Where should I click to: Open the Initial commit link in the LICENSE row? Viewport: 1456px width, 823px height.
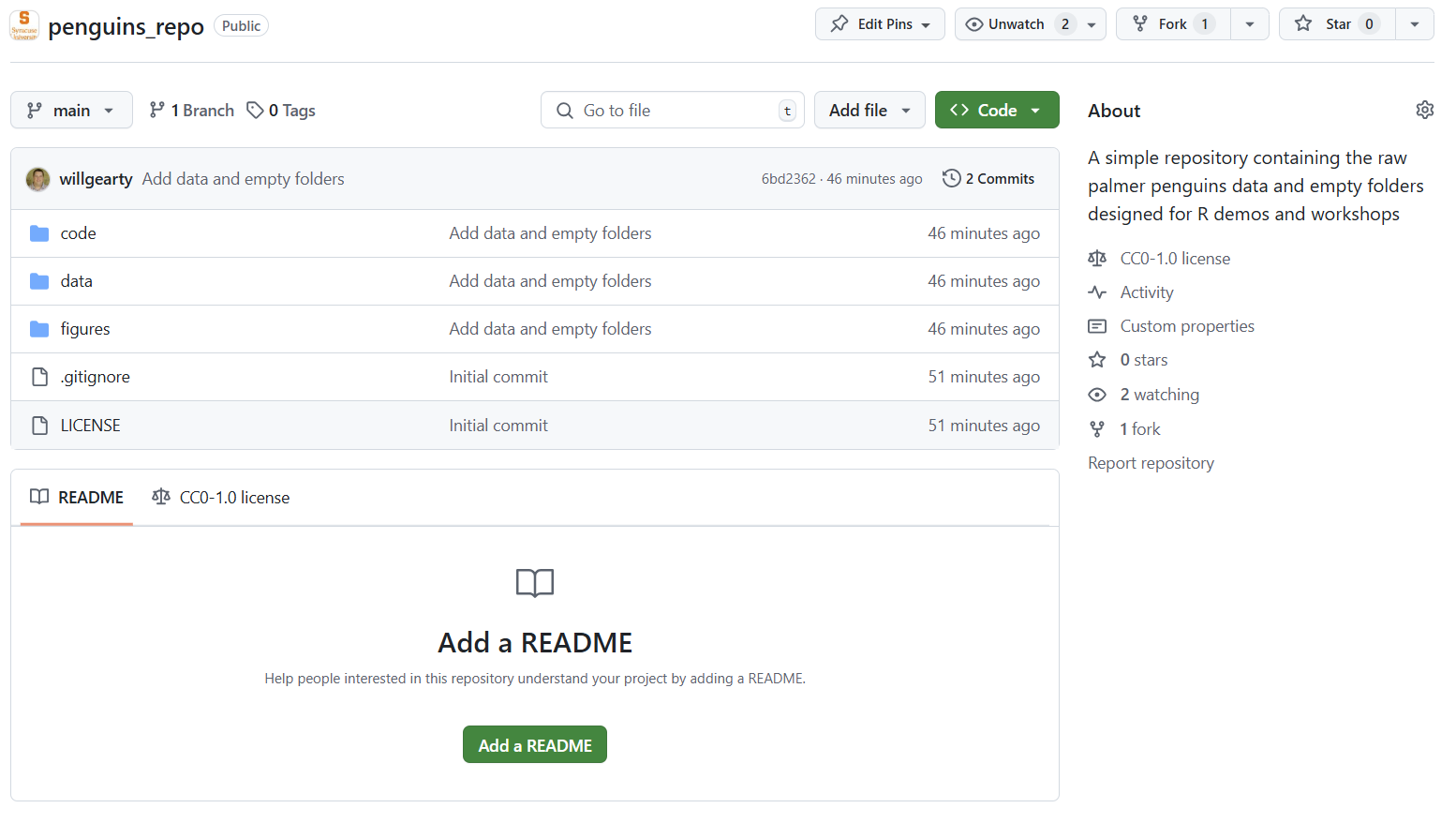(x=498, y=426)
